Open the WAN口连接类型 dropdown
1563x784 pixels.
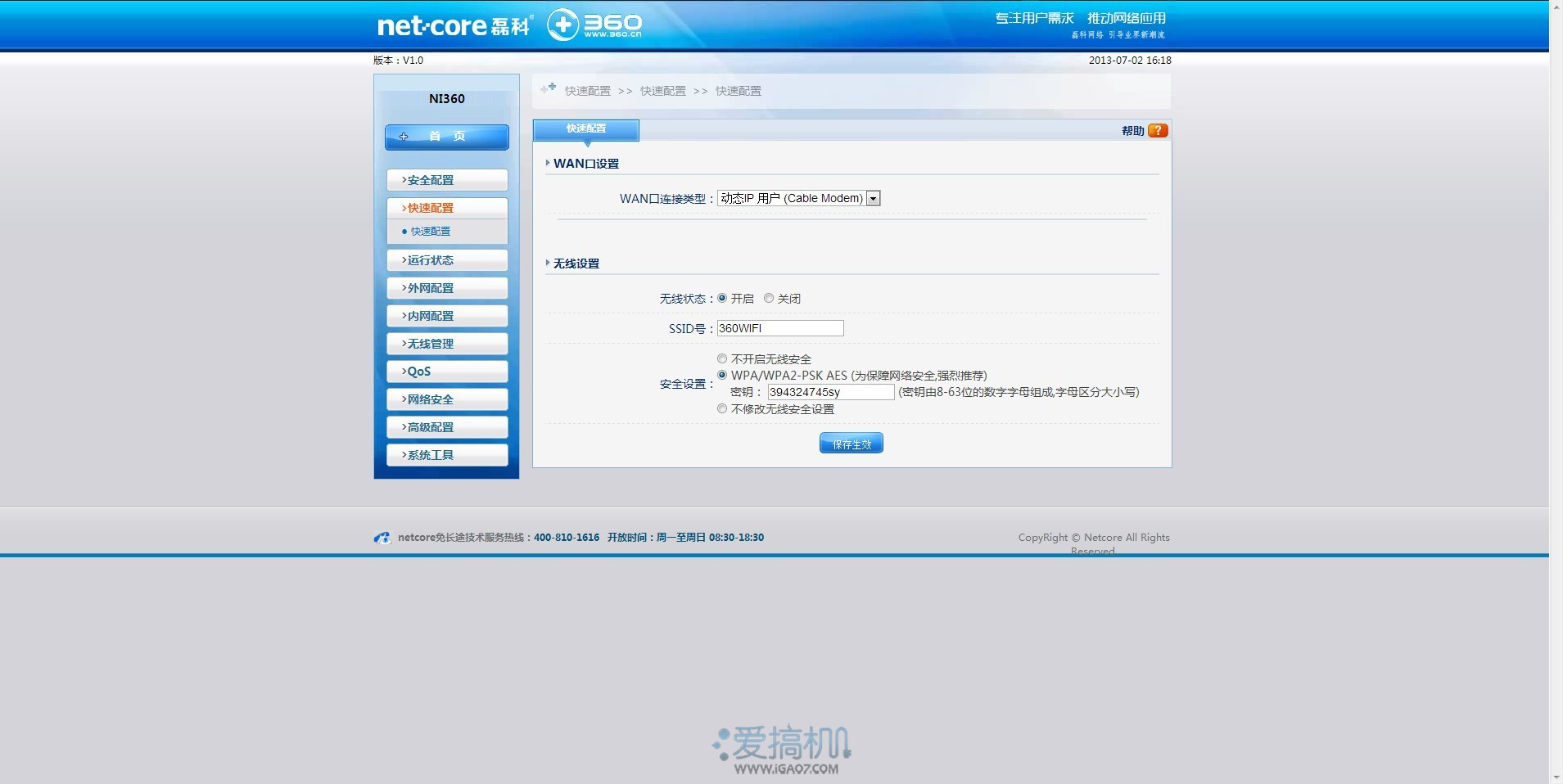[798, 198]
